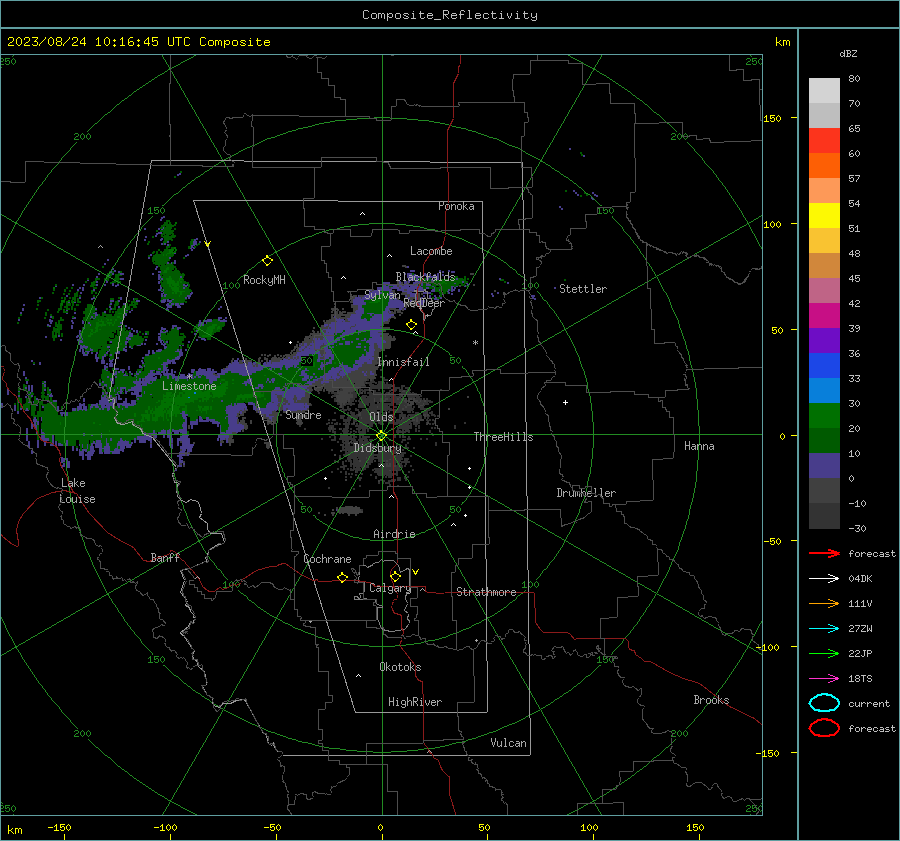Click the Lacombe city label
The width and height of the screenshot is (900, 841).
point(431,251)
